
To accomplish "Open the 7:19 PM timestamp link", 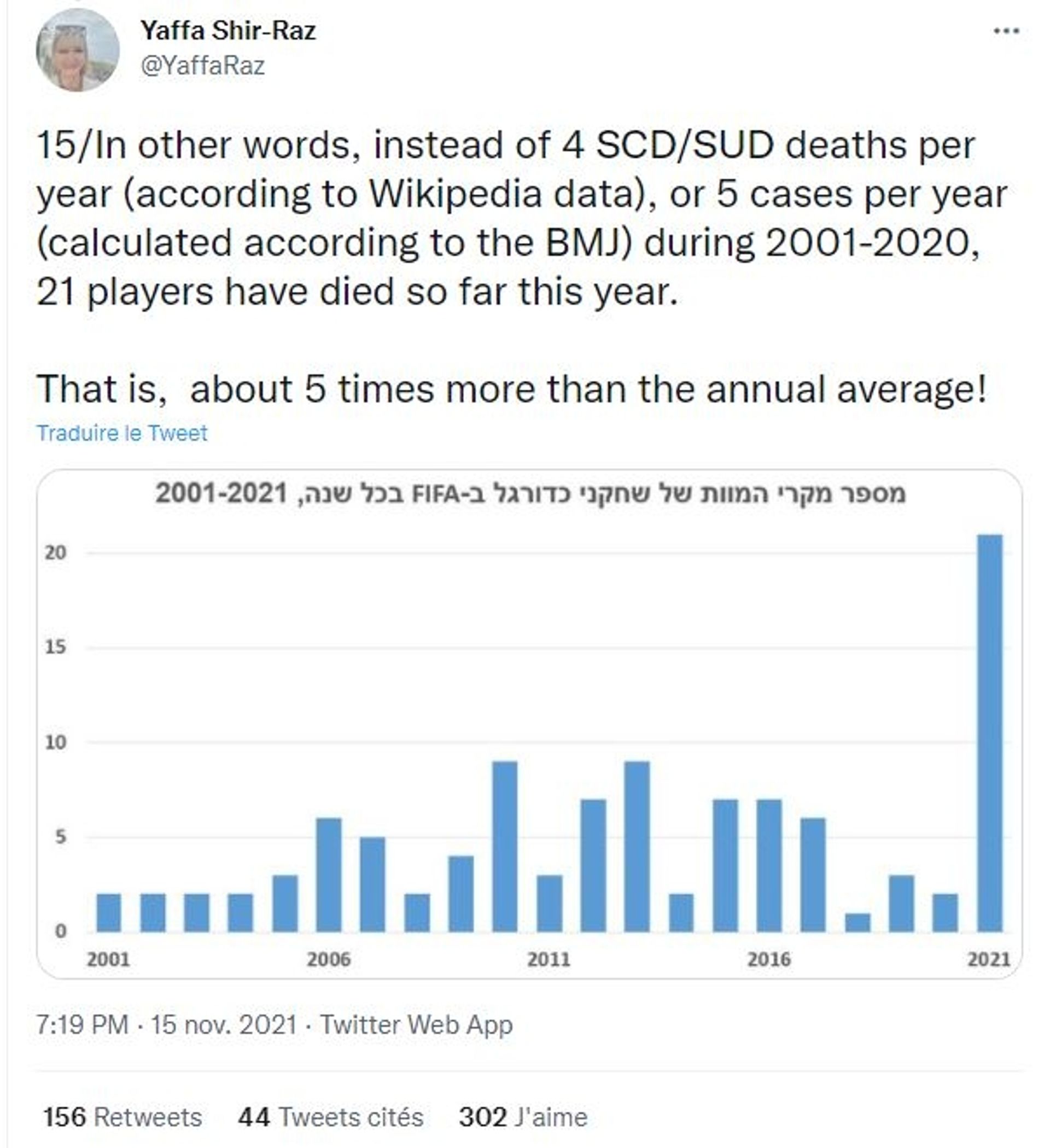I will click(x=83, y=1025).
